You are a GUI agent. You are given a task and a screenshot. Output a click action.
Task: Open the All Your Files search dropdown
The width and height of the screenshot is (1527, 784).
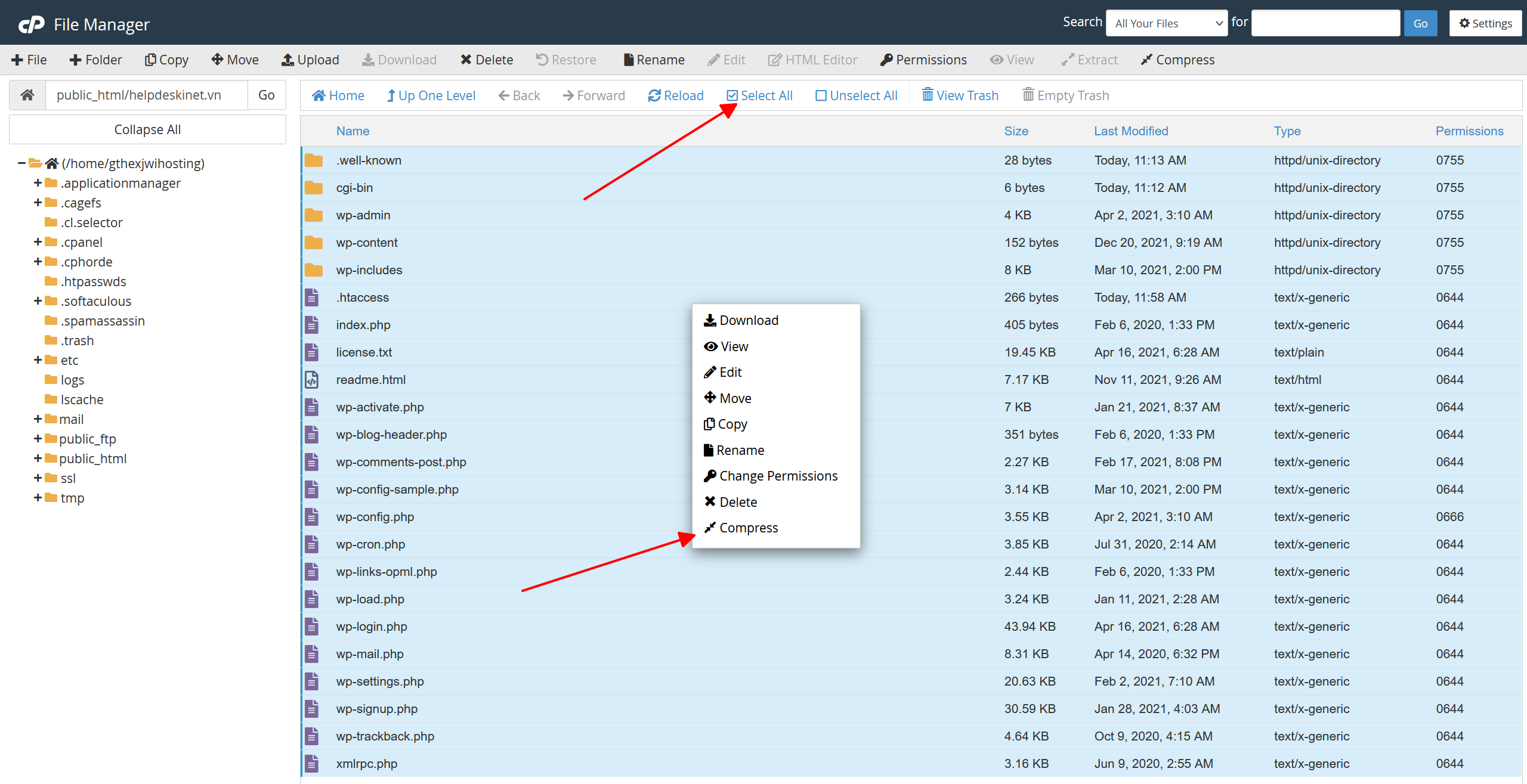[1166, 23]
